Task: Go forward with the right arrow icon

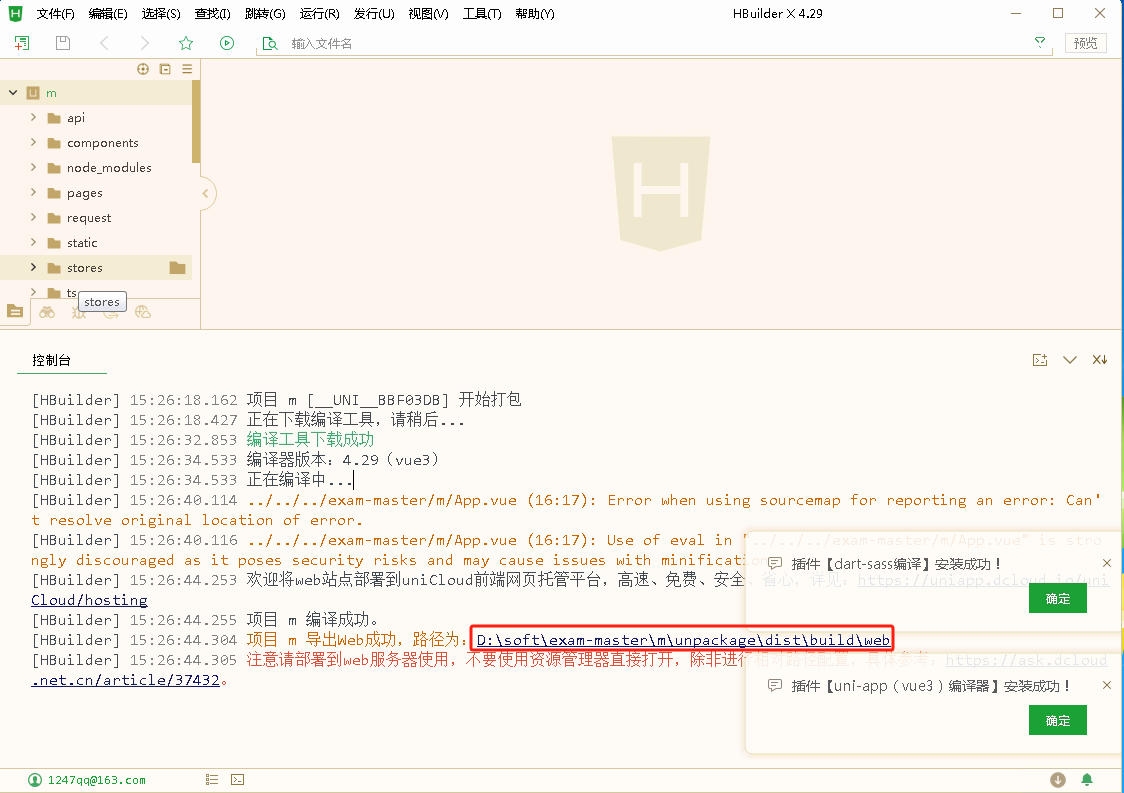Action: click(x=145, y=43)
